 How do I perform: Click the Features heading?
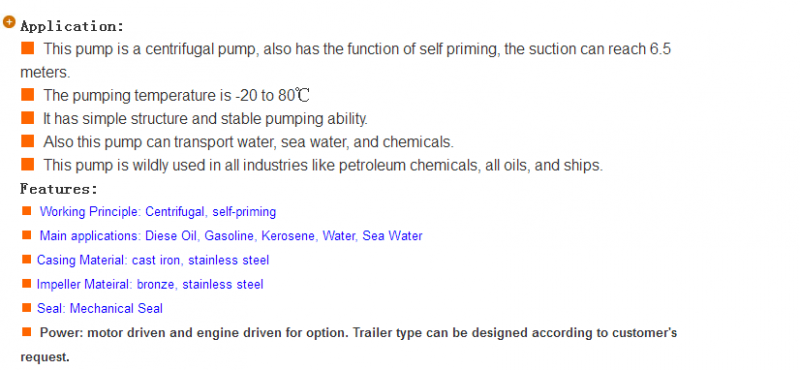click(59, 189)
